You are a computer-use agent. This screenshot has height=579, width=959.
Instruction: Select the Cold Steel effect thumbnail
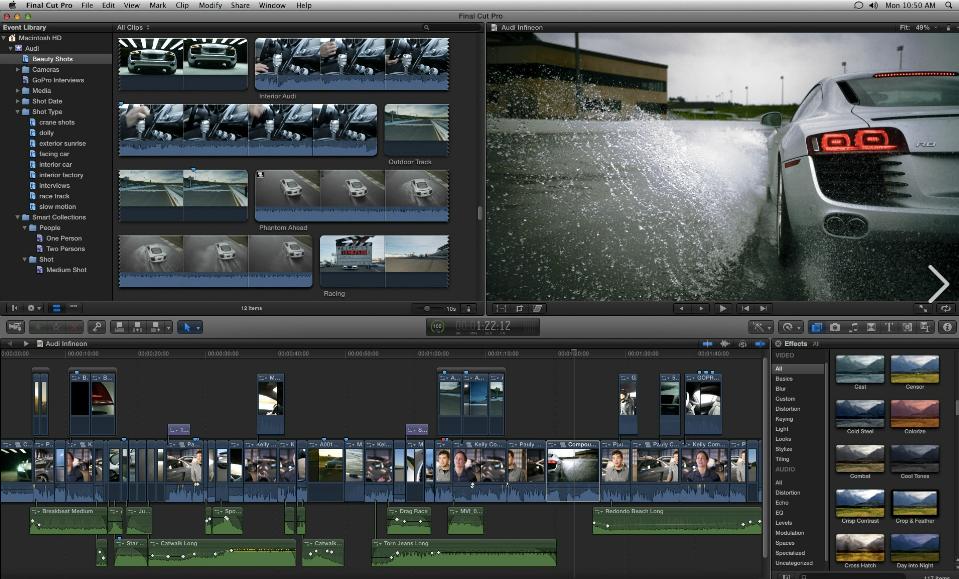[859, 413]
